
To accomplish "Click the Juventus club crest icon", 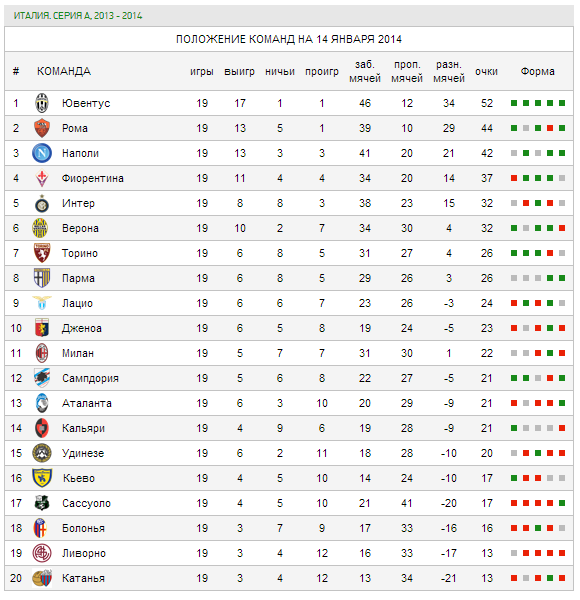I will 42,103.
